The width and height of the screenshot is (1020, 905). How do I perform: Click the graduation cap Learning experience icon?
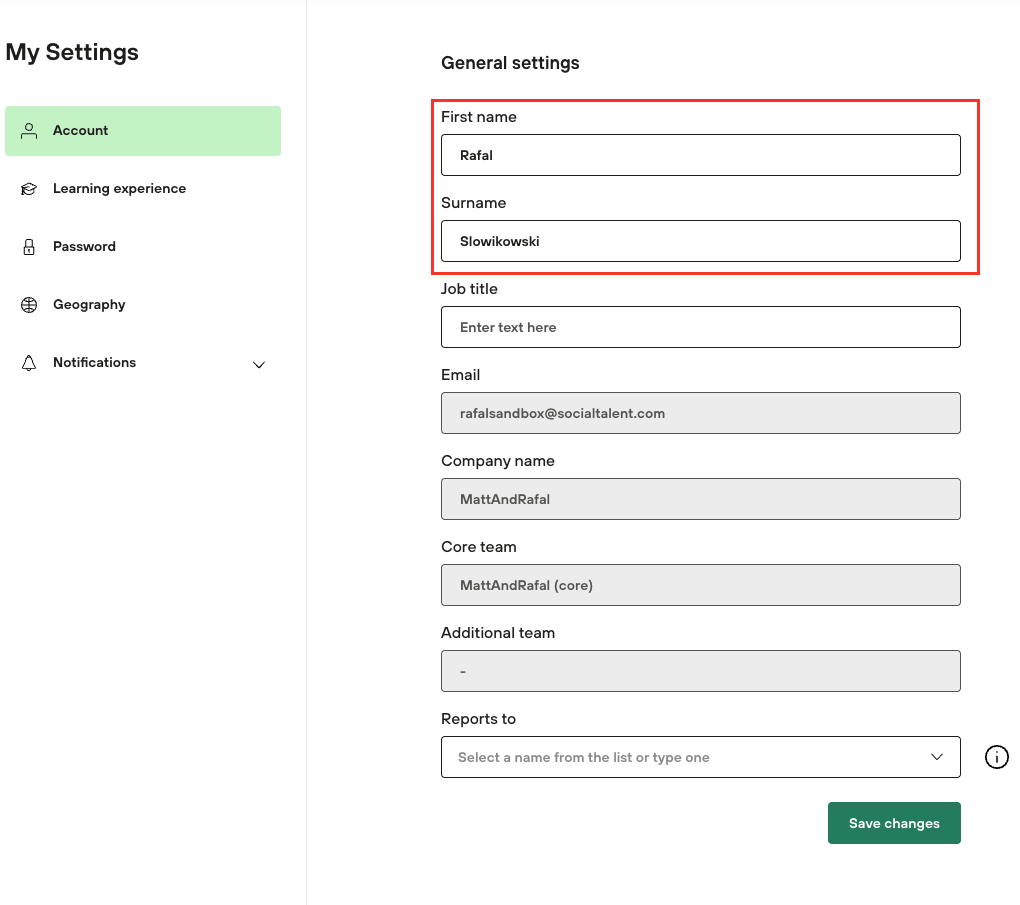click(x=29, y=188)
